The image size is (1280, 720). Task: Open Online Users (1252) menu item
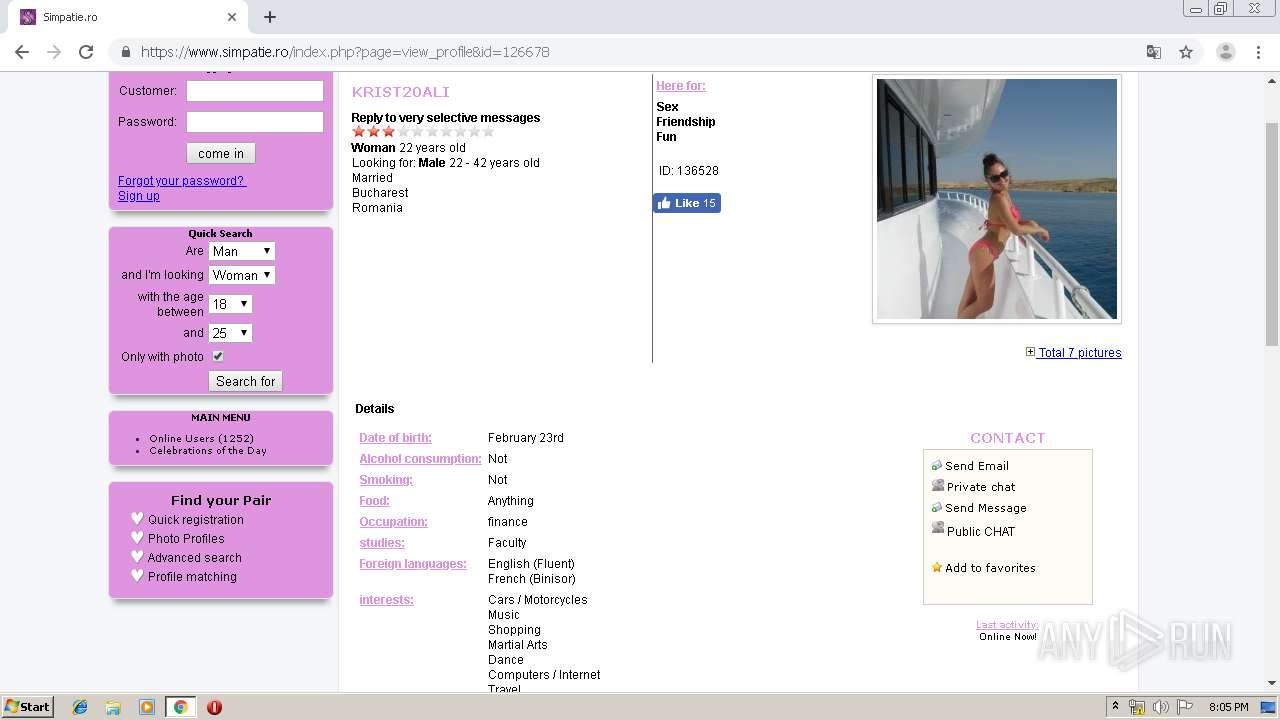coord(201,438)
